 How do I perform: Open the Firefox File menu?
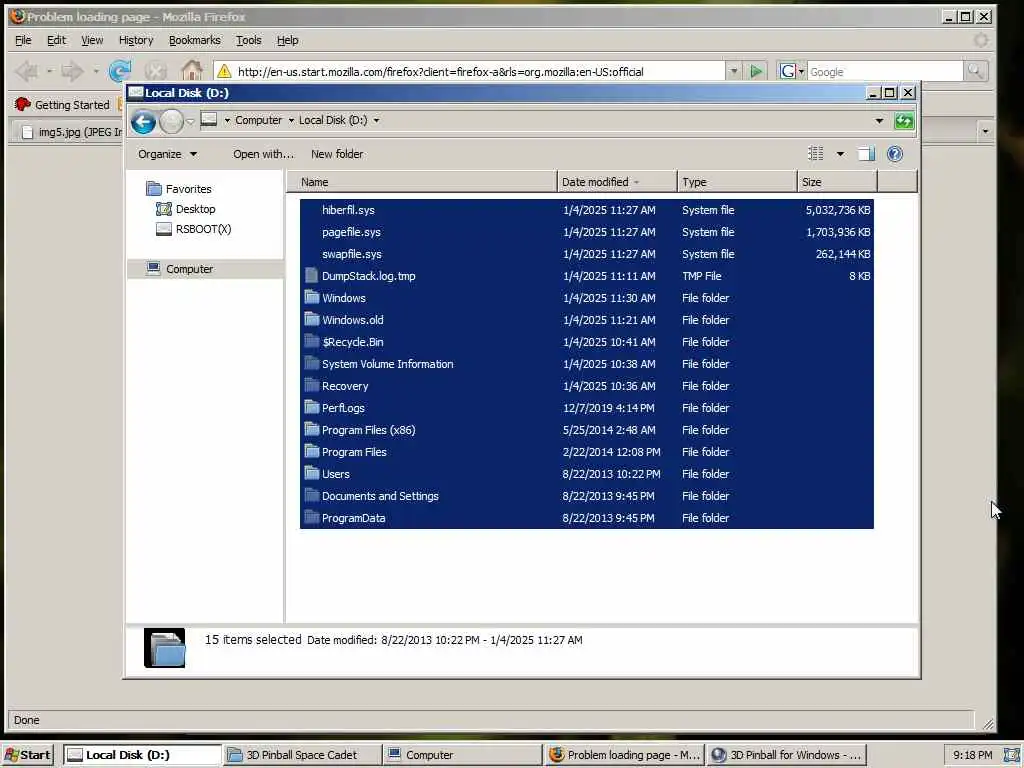tap(23, 40)
